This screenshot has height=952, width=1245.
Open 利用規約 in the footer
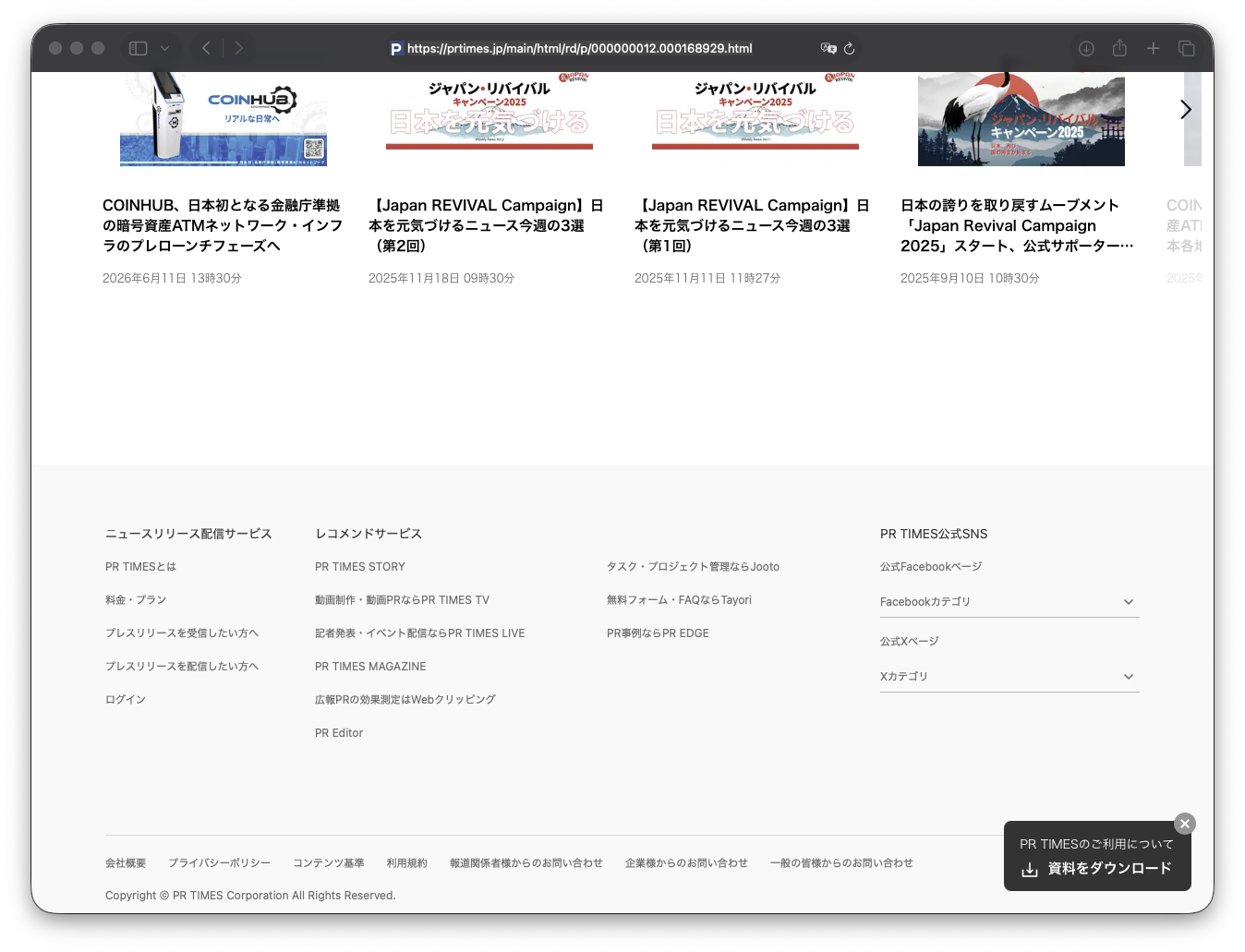(407, 863)
